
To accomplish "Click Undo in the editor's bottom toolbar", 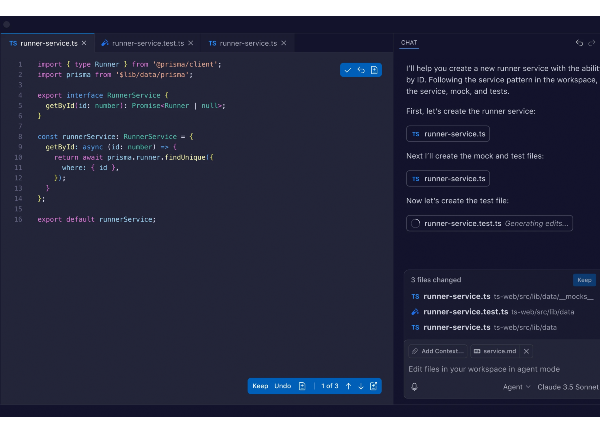I will pyautogui.click(x=283, y=386).
